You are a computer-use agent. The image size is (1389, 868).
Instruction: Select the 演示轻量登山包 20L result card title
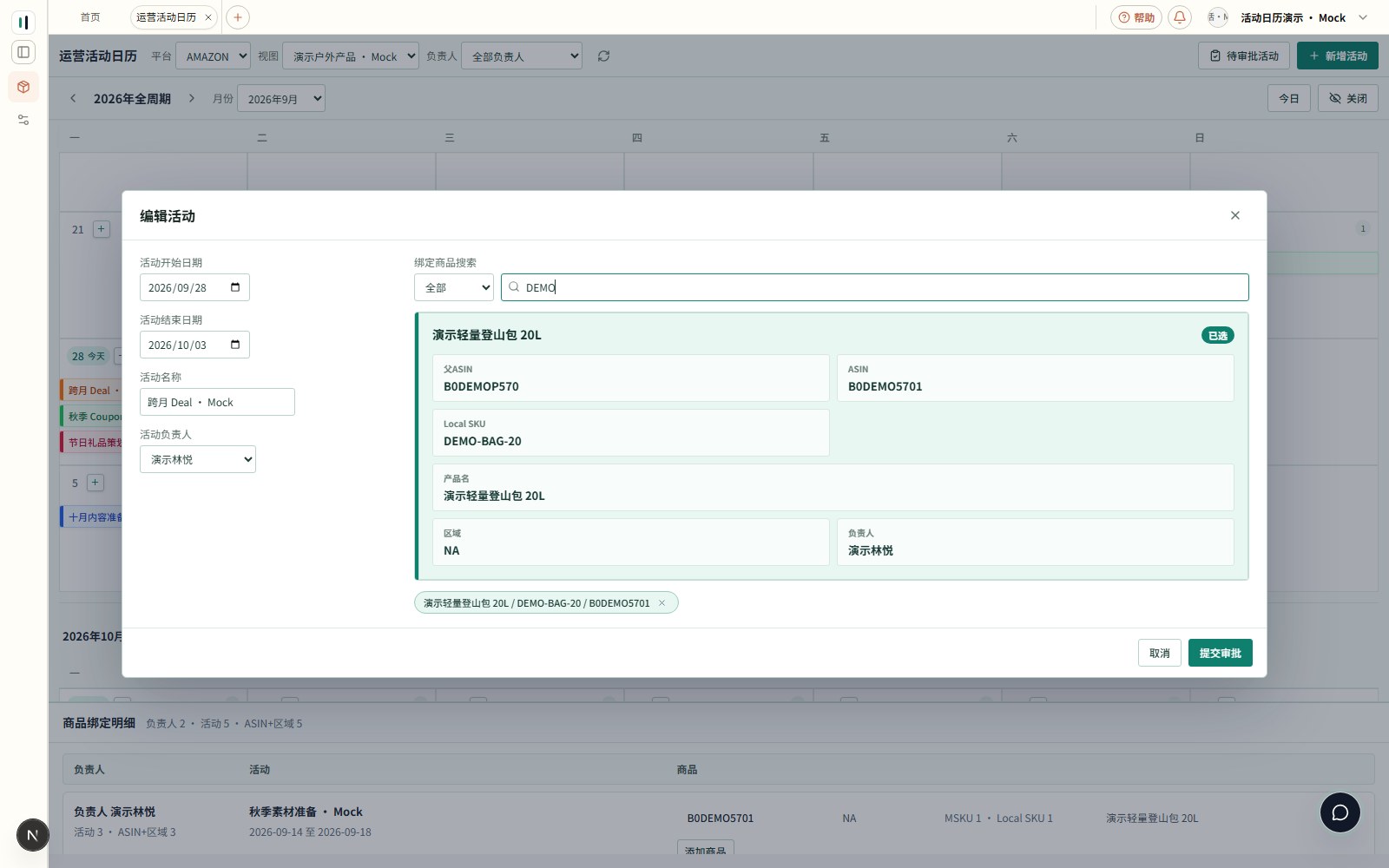coord(487,335)
